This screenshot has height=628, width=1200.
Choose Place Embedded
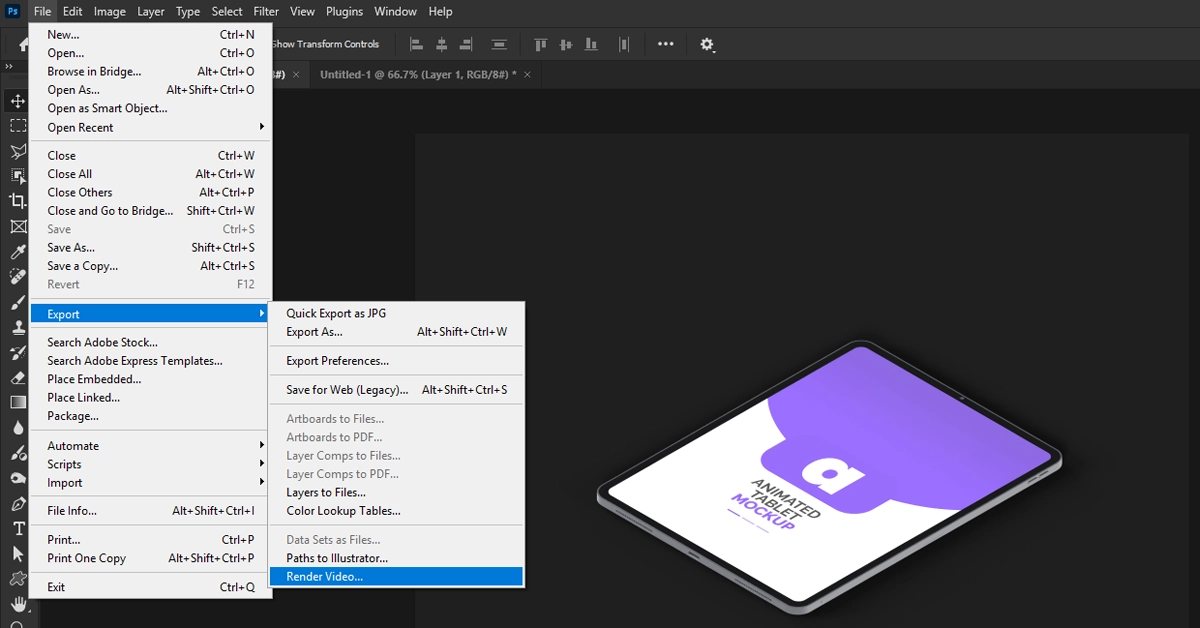pos(150,379)
